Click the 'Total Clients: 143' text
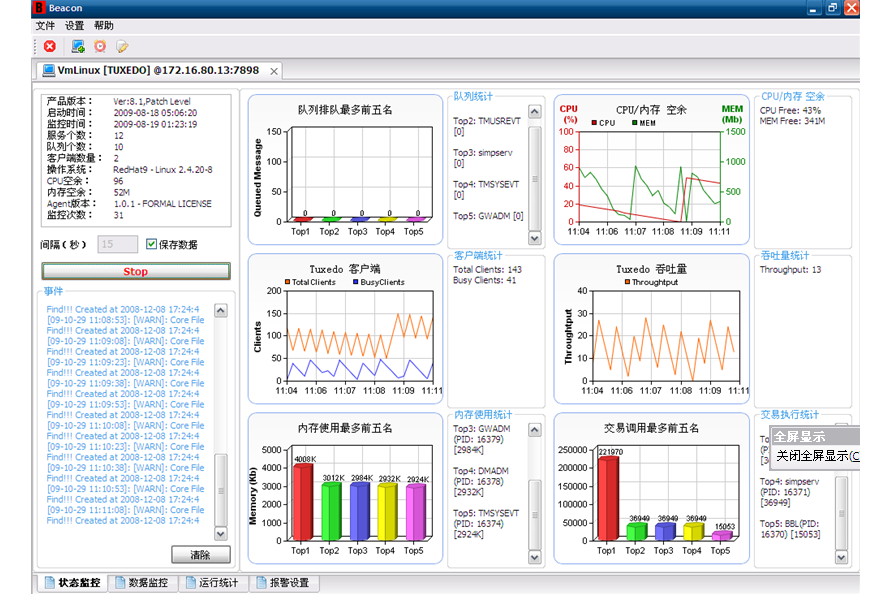The height and width of the screenshot is (594, 890). point(487,269)
